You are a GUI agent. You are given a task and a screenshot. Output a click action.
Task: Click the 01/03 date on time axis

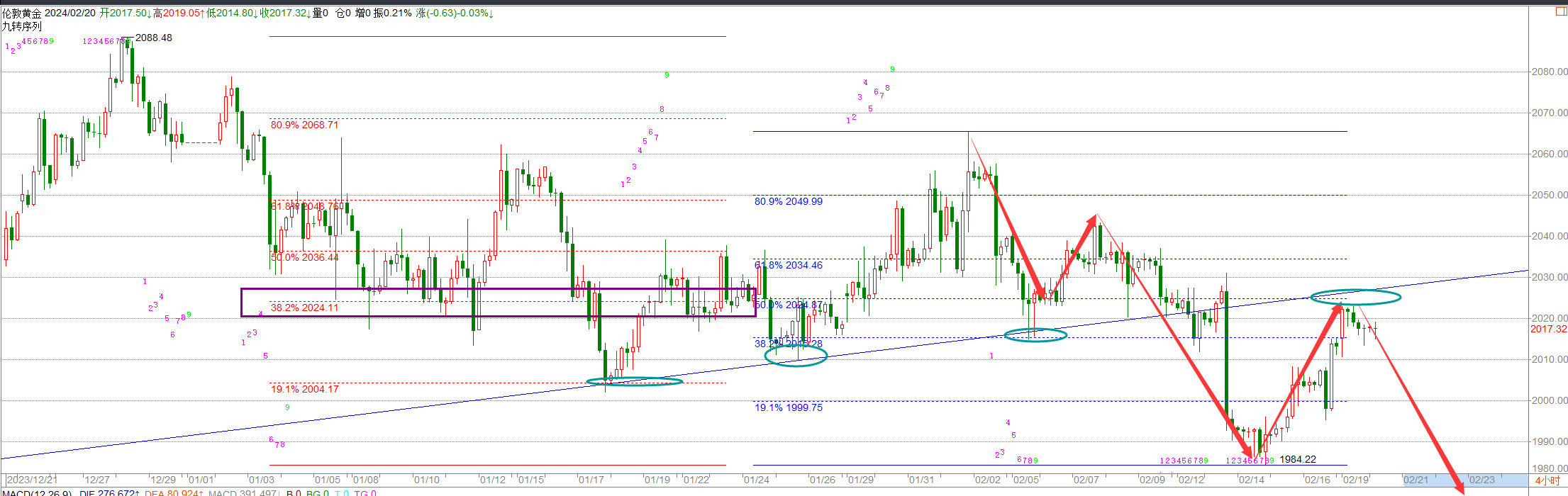click(x=261, y=480)
